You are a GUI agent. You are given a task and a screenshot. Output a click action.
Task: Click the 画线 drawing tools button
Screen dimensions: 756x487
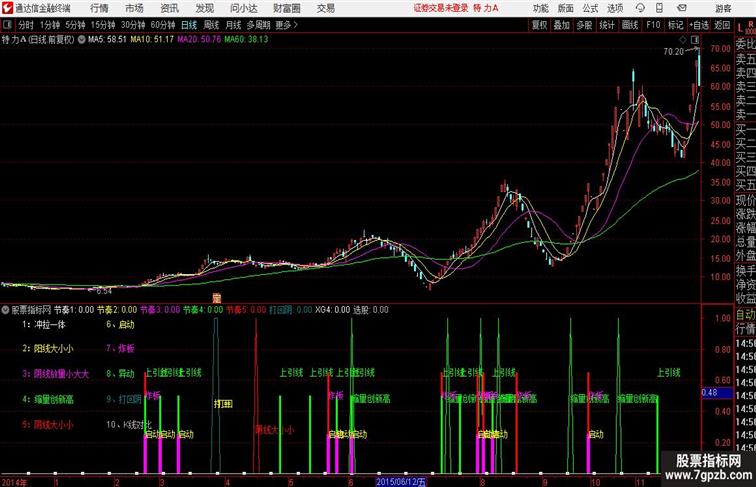630,25
